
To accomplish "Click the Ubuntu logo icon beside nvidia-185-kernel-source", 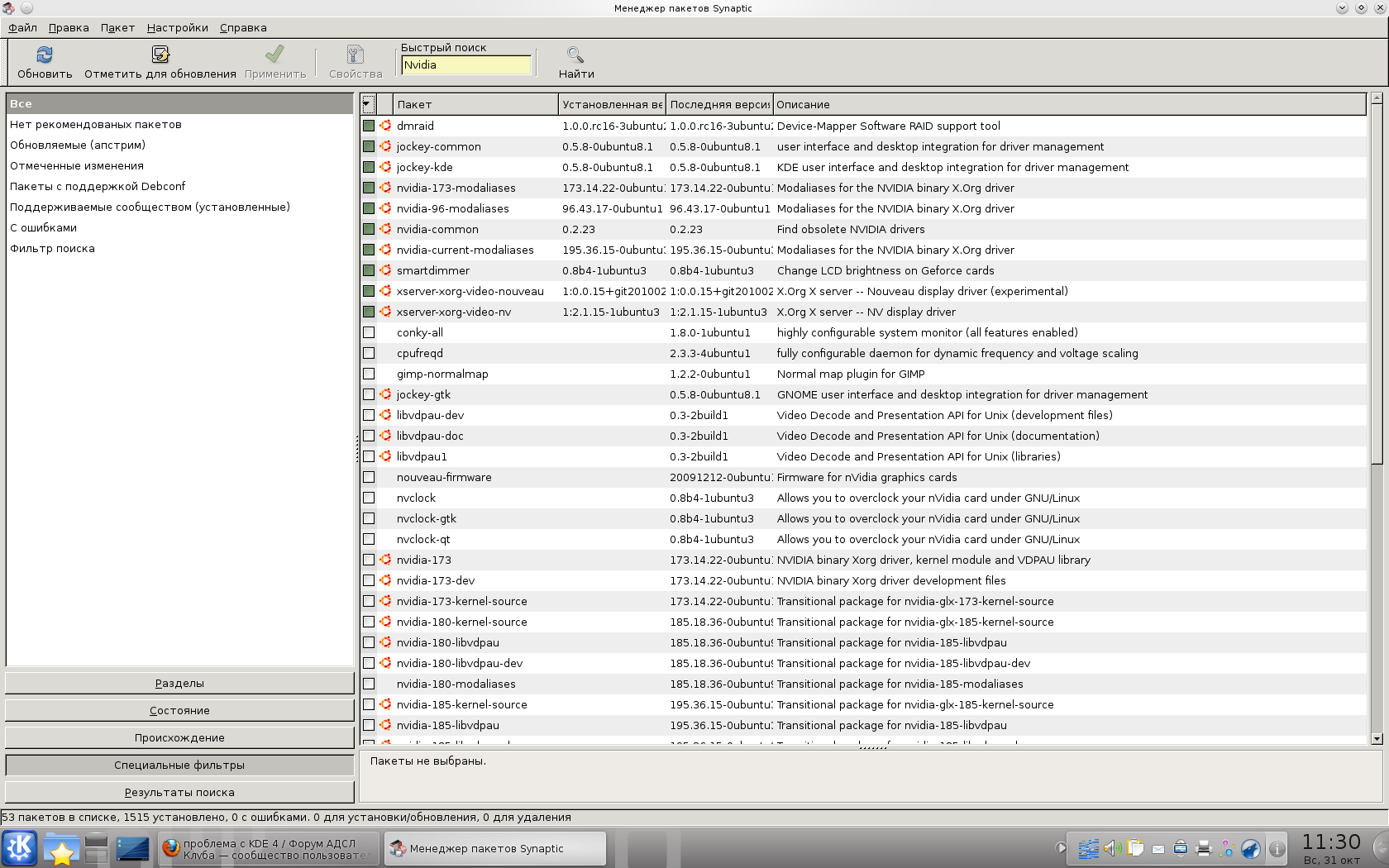I will (385, 704).
